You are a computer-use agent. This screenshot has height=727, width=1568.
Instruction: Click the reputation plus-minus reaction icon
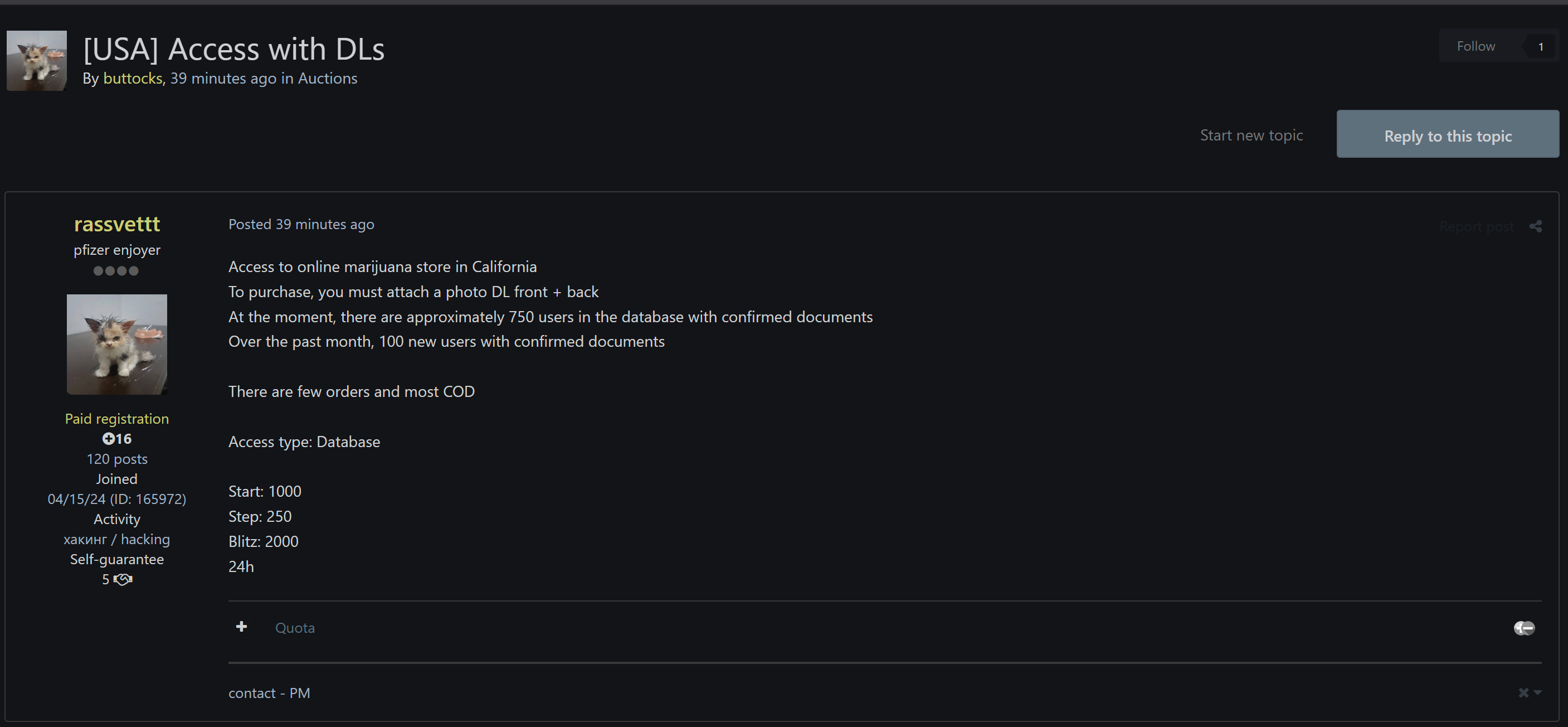[1524, 628]
